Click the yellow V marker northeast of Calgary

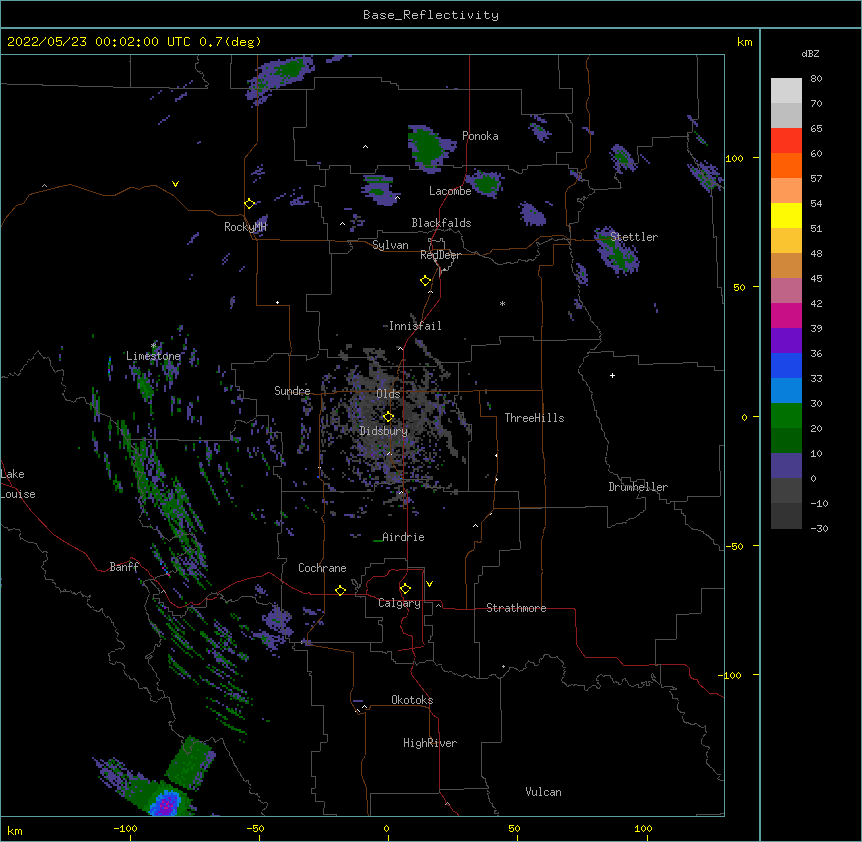point(429,584)
